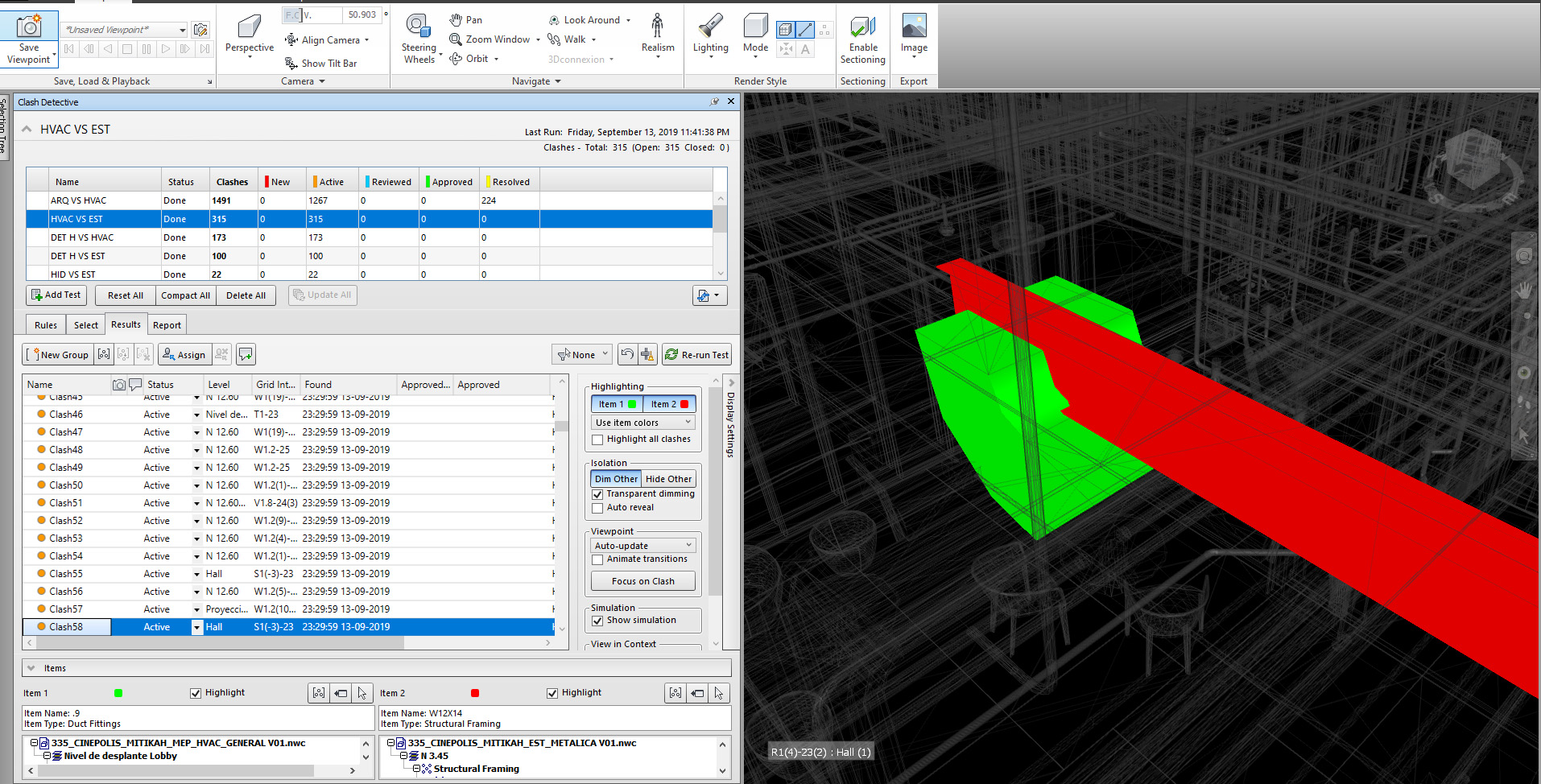Uncheck Transparent dimming option
This screenshot has width=1541, height=784.
(x=597, y=494)
